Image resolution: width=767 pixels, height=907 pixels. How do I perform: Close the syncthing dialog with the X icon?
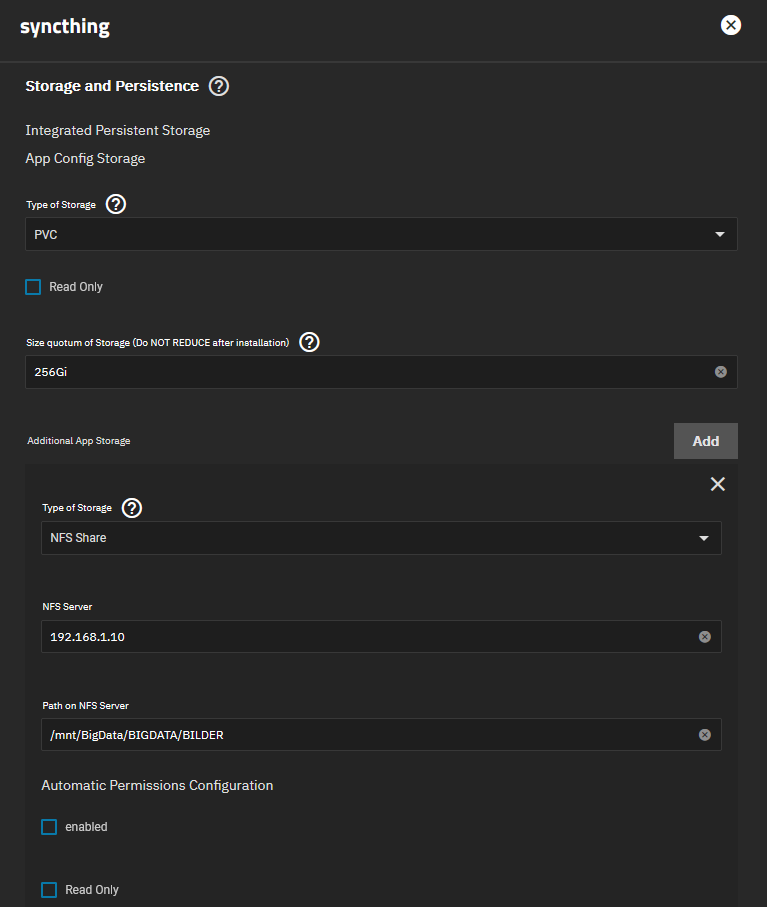tap(731, 25)
